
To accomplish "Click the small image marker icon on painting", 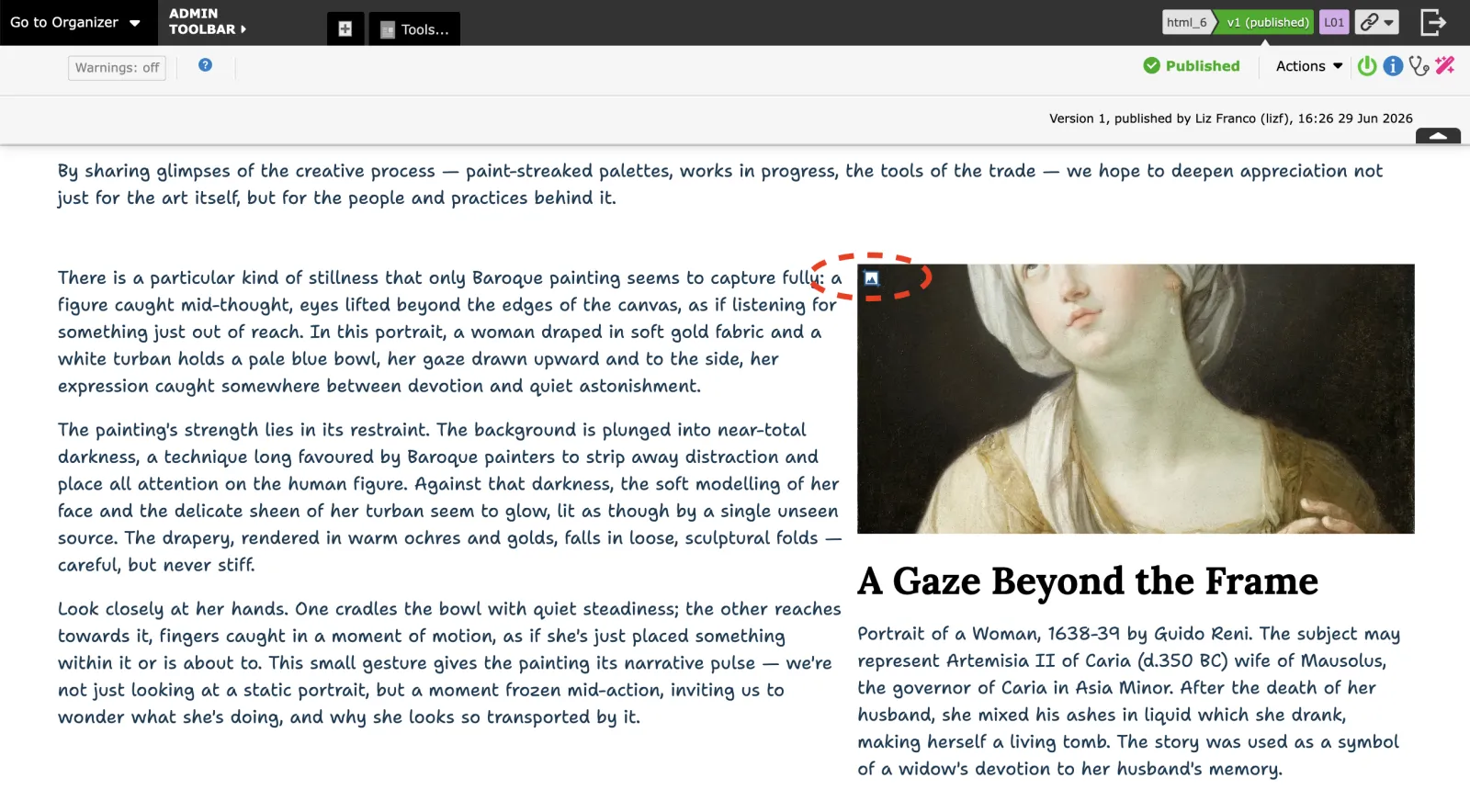I will pos(872,278).
